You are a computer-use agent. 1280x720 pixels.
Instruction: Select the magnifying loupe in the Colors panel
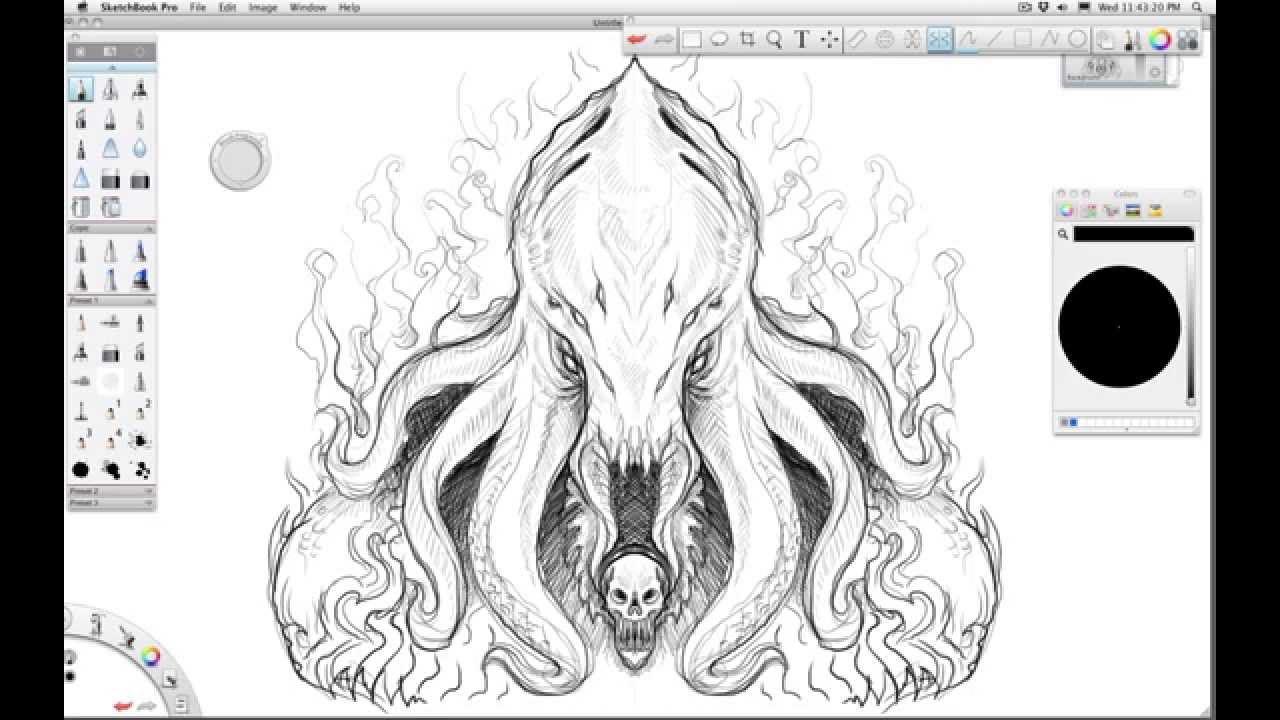click(x=1062, y=232)
